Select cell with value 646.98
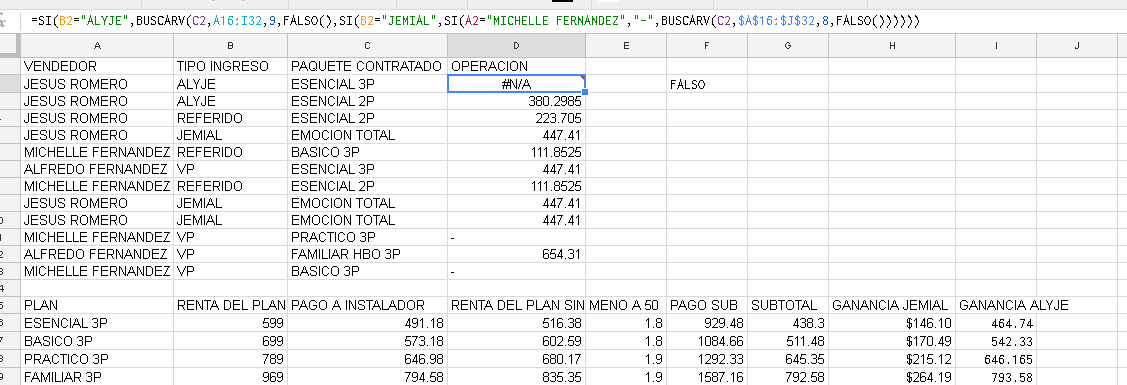The width and height of the screenshot is (1127, 385). pyautogui.click(x=367, y=358)
